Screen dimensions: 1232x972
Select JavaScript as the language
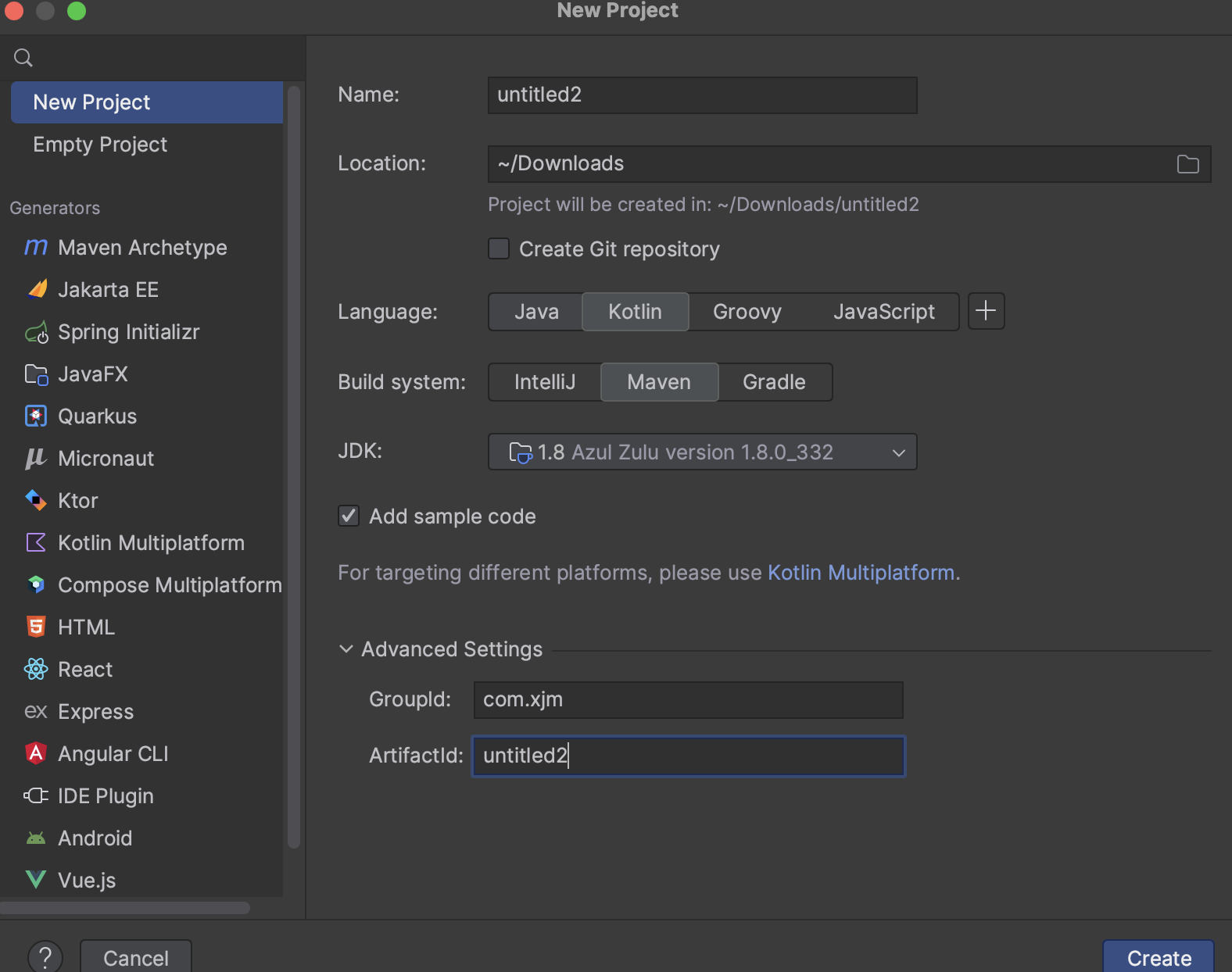(x=883, y=312)
